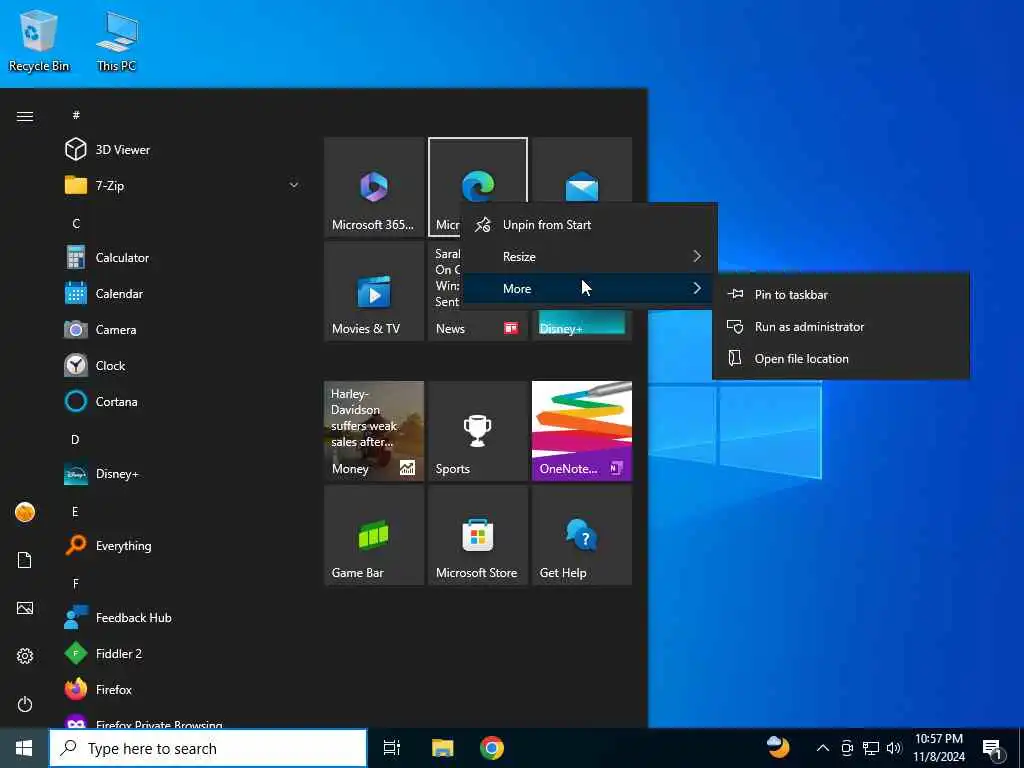Open the Get Help tile
The image size is (1024, 768).
pos(582,535)
